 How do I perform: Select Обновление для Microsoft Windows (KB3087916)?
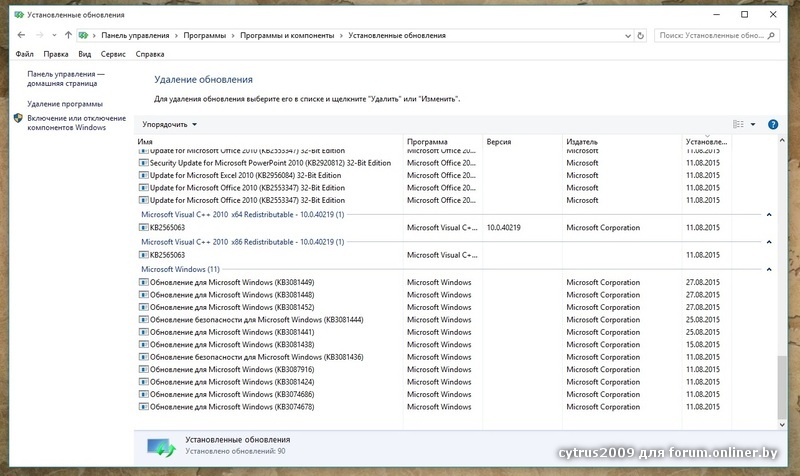(x=232, y=369)
